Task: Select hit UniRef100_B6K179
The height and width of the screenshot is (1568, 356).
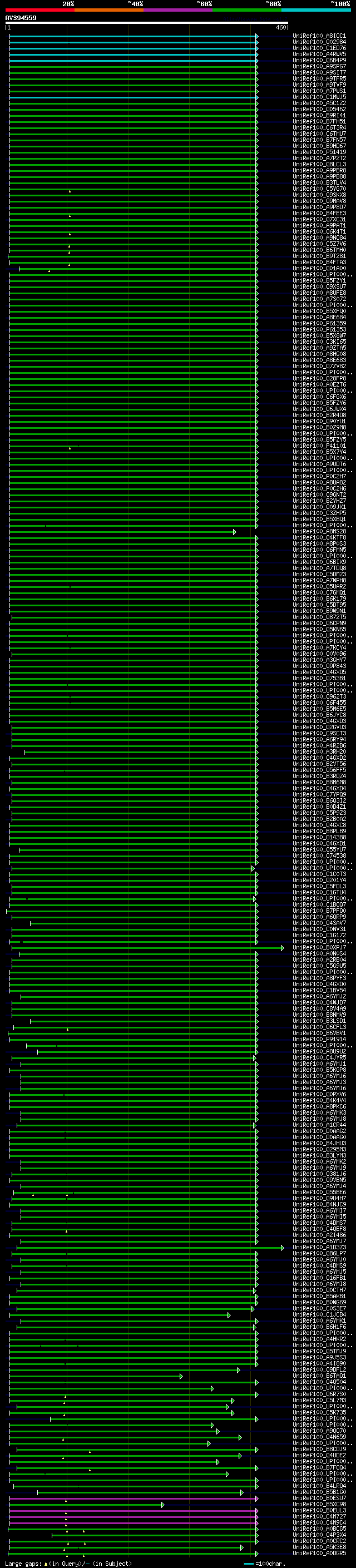Action: pyautogui.click(x=319, y=599)
